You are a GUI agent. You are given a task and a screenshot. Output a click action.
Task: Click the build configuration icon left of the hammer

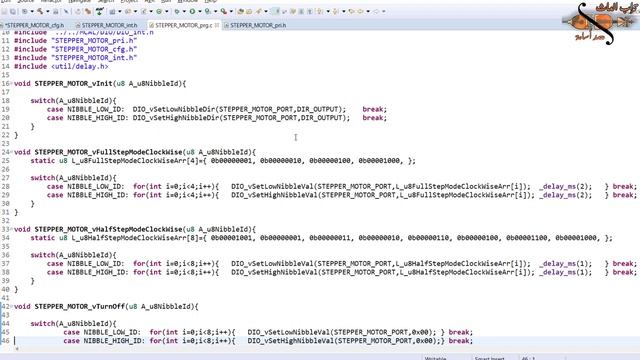(24, 11)
